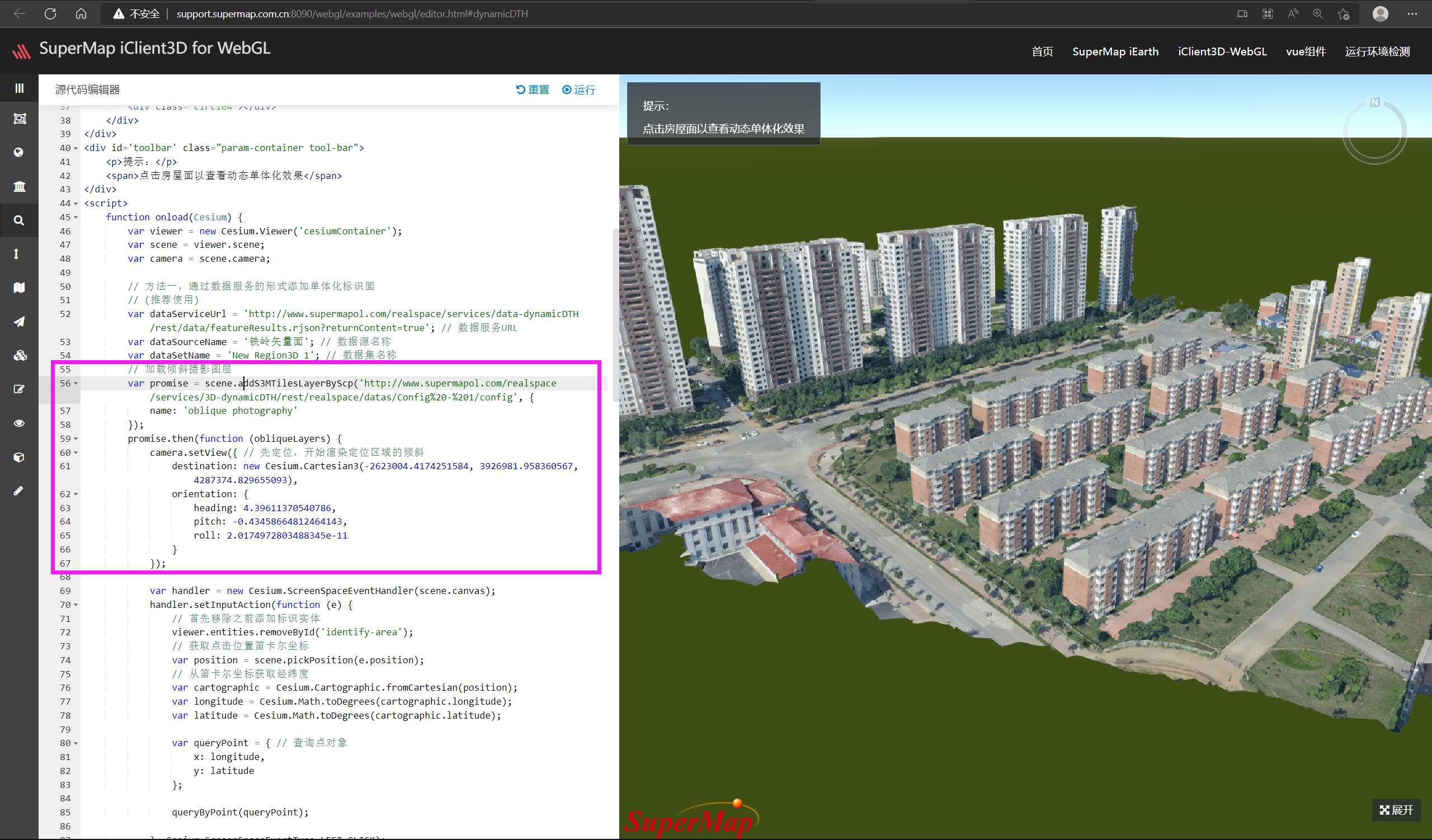This screenshot has width=1432, height=840.
Task: Click the bank building icon in the sidebar
Action: [x=20, y=186]
